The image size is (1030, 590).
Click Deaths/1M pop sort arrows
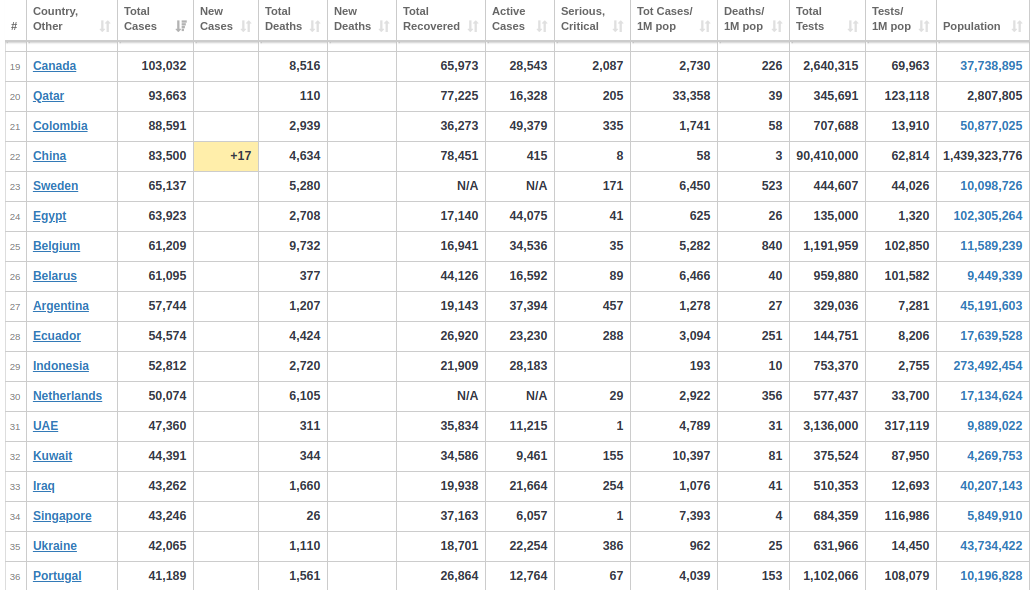coord(777,26)
